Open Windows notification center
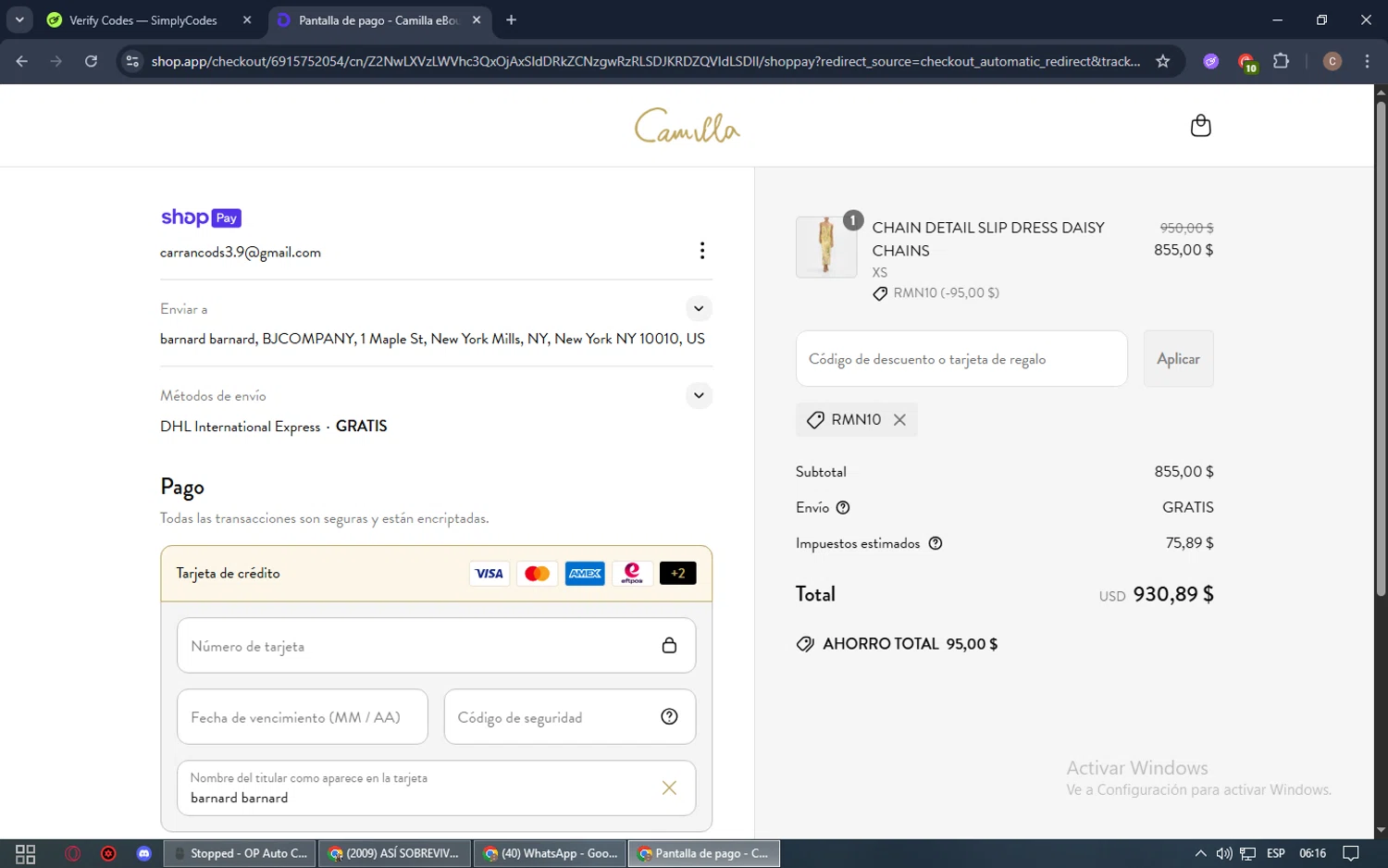This screenshot has height=868, width=1388. coord(1351,853)
